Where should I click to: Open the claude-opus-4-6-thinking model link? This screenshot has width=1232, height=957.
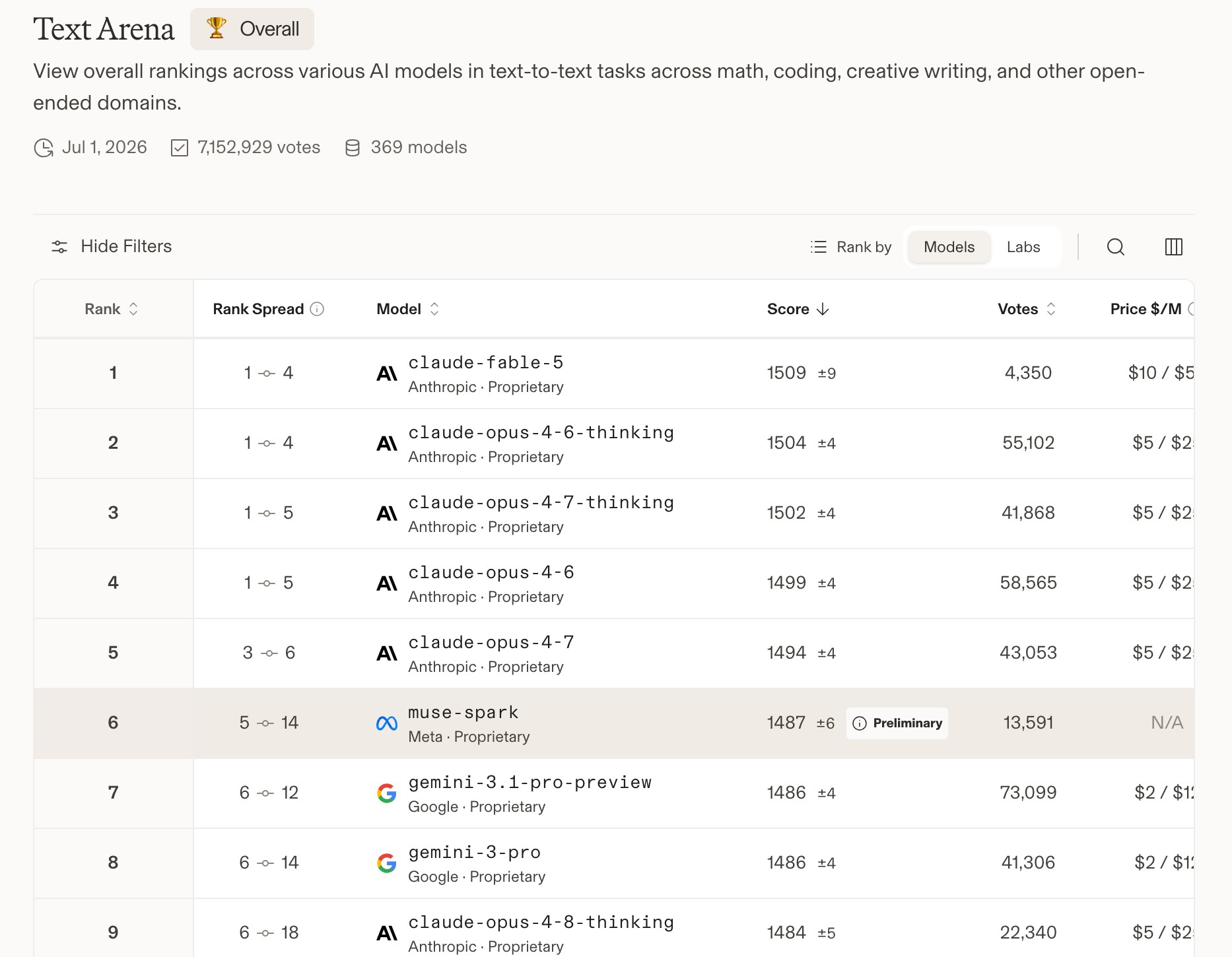(541, 432)
